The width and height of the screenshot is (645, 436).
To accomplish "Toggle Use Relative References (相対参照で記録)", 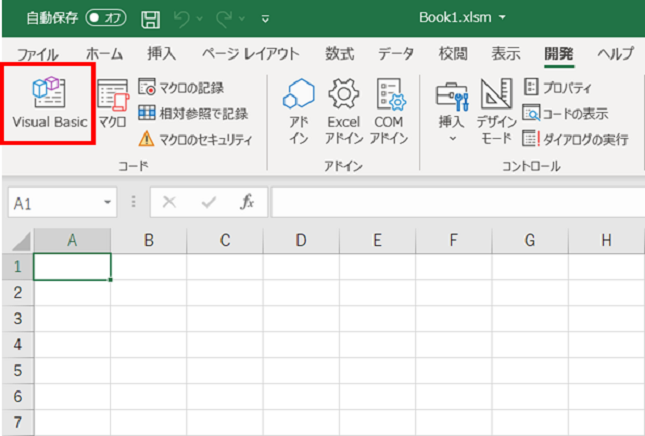I will pyautogui.click(x=192, y=114).
